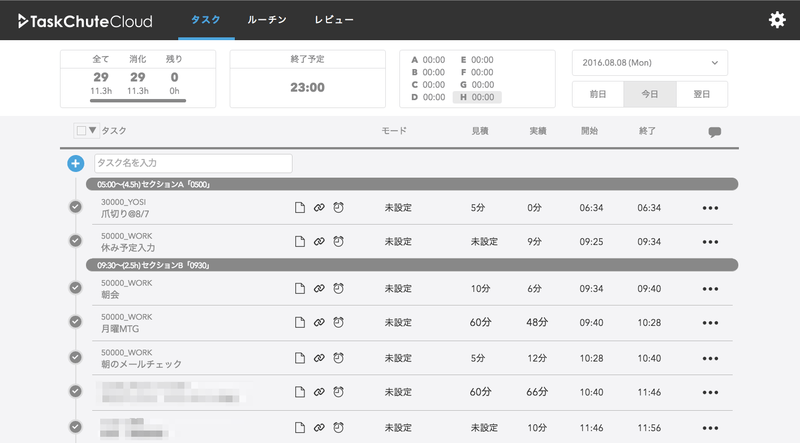
Task: Click link icon for 爪切り@8/7 task
Action: coord(319,207)
